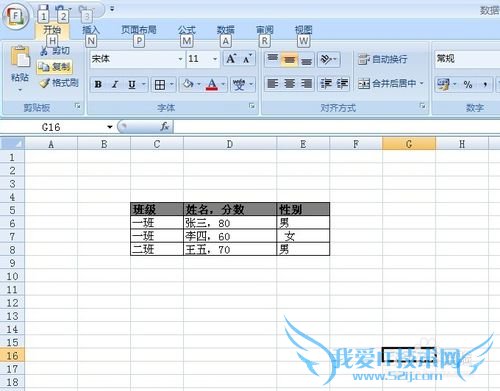
Task: Apply fill color bucket
Action: tap(188, 84)
